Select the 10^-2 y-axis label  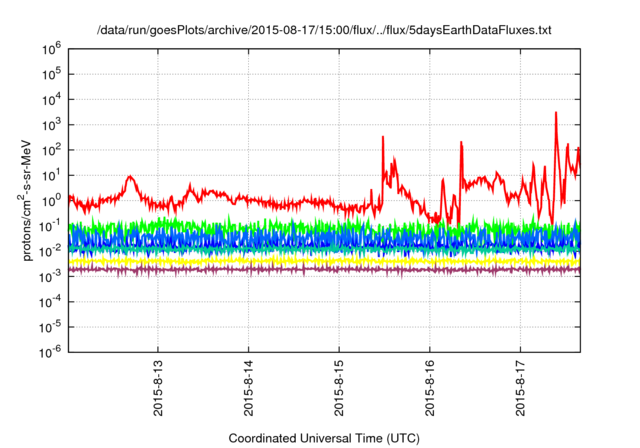pyautogui.click(x=50, y=252)
